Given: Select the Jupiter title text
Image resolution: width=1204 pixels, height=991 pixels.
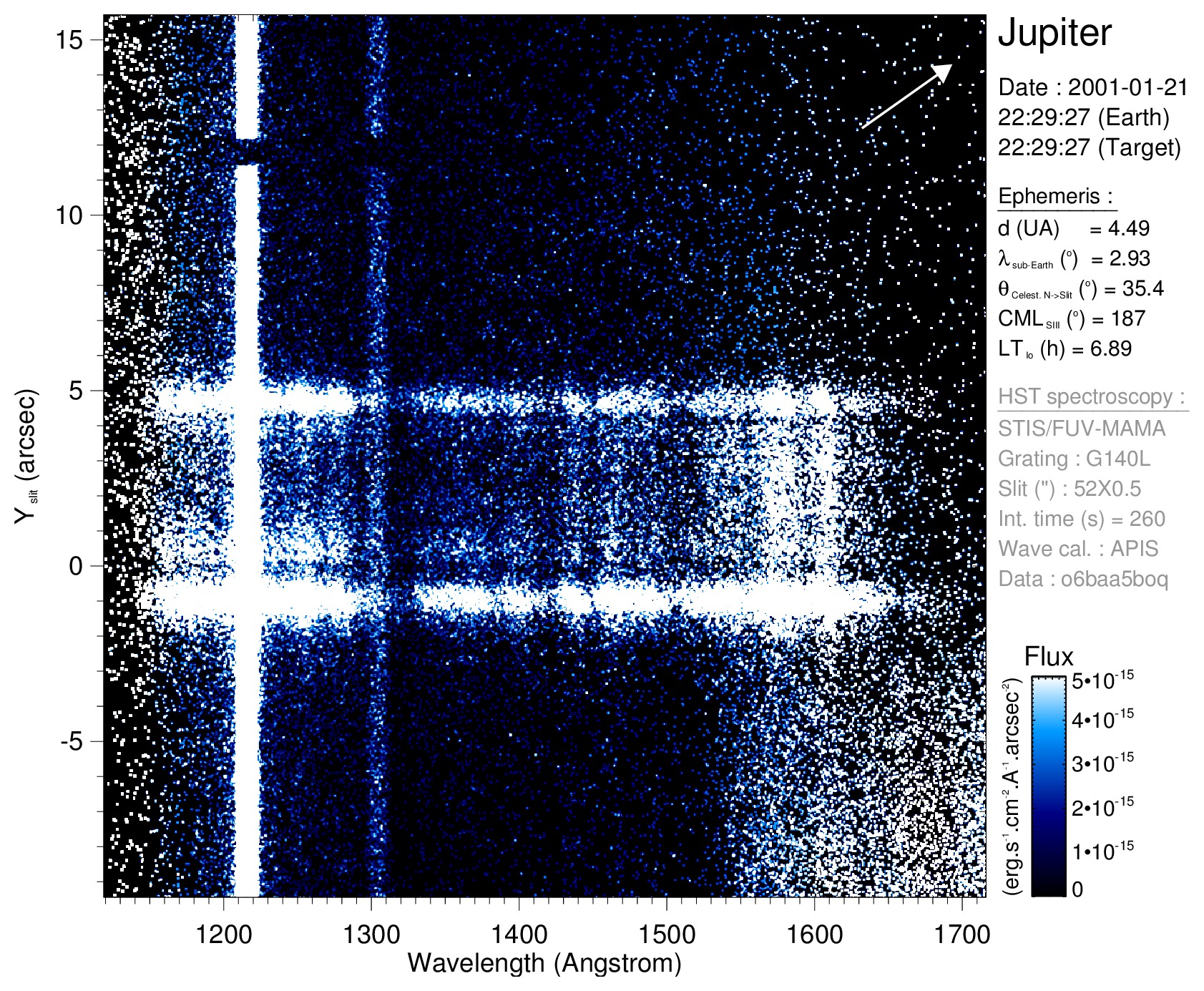Looking at the screenshot, I should tap(1054, 33).
